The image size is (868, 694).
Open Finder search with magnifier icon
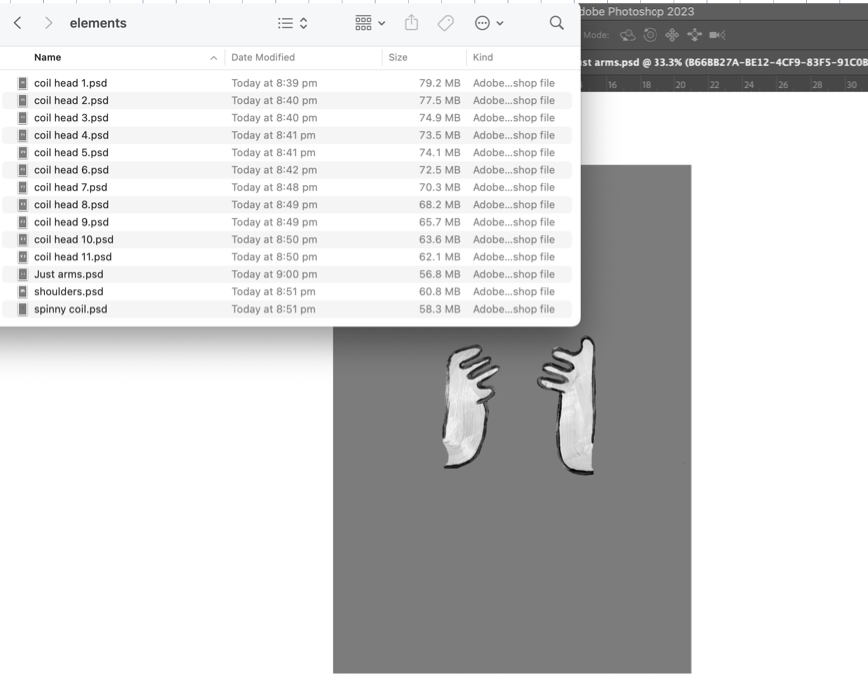[x=556, y=23]
